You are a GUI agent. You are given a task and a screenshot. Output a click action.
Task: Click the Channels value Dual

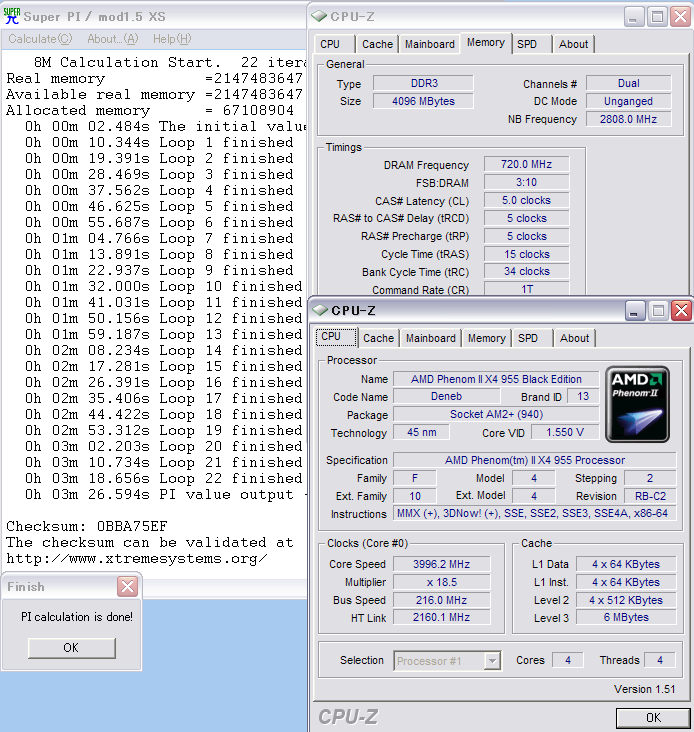pyautogui.click(x=628, y=83)
